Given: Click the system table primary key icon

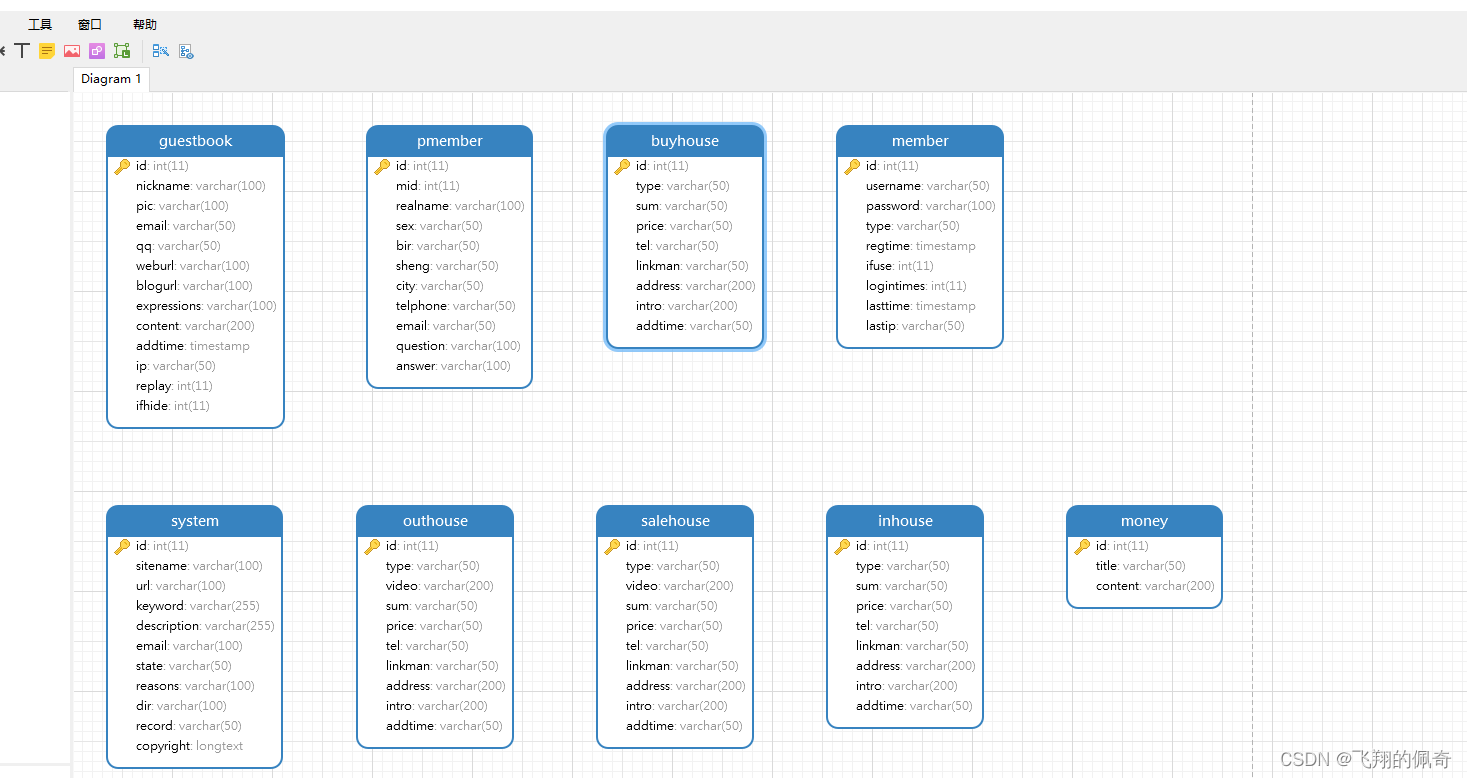Looking at the screenshot, I should pos(122,547).
